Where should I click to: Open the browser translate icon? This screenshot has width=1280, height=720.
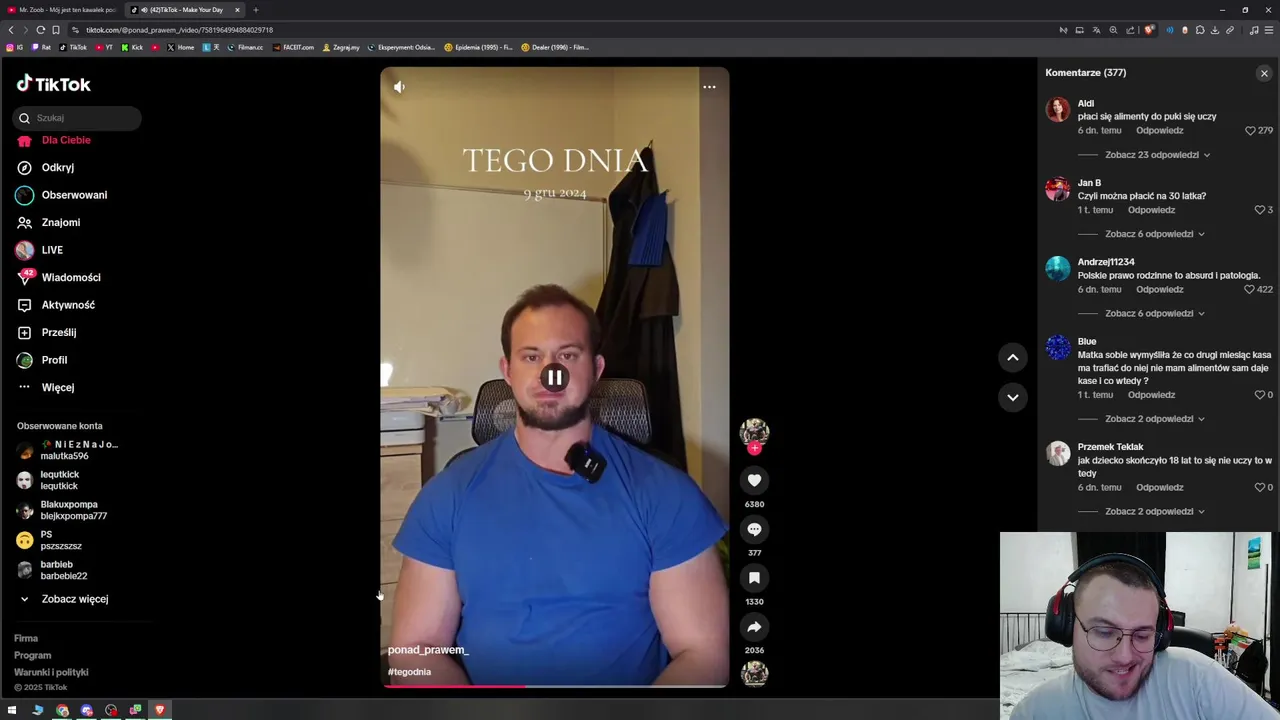tap(1096, 30)
